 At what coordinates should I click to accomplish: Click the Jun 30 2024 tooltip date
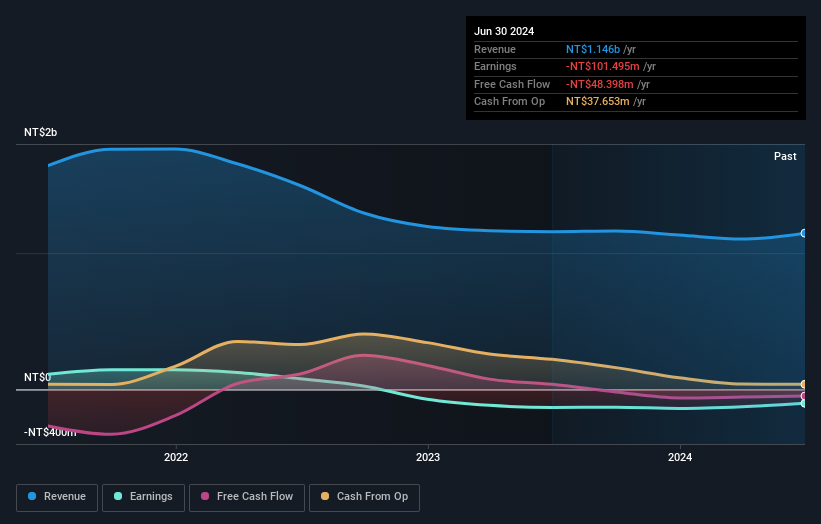[x=504, y=31]
